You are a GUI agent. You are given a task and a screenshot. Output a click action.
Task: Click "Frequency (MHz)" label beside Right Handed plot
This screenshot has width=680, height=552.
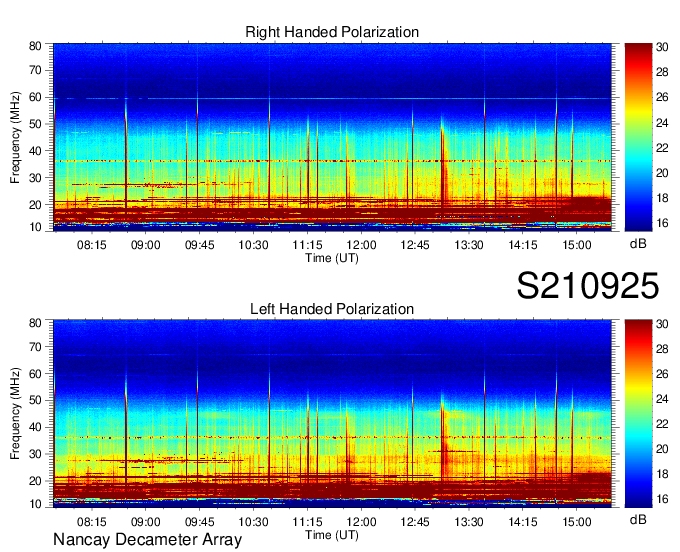click(15, 137)
